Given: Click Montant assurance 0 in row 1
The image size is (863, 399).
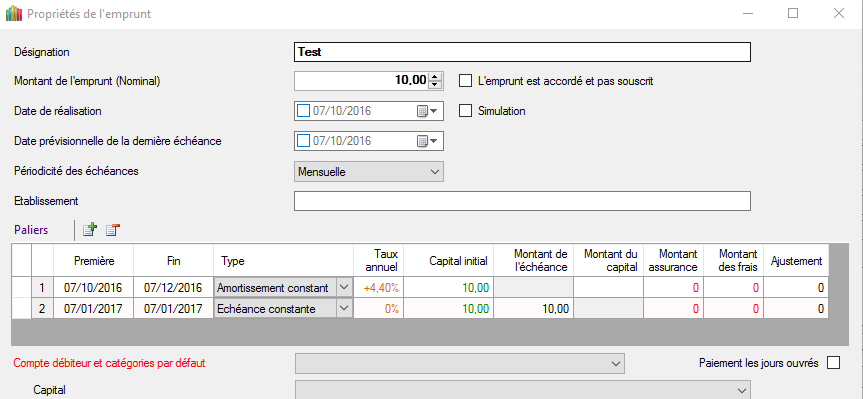Looking at the screenshot, I should tap(673, 287).
